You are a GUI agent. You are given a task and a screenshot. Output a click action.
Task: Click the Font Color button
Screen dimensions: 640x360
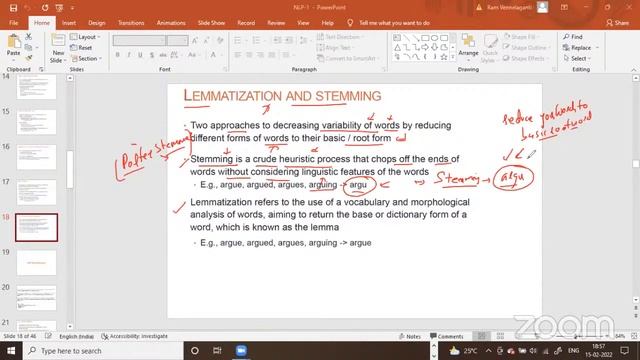[213, 55]
